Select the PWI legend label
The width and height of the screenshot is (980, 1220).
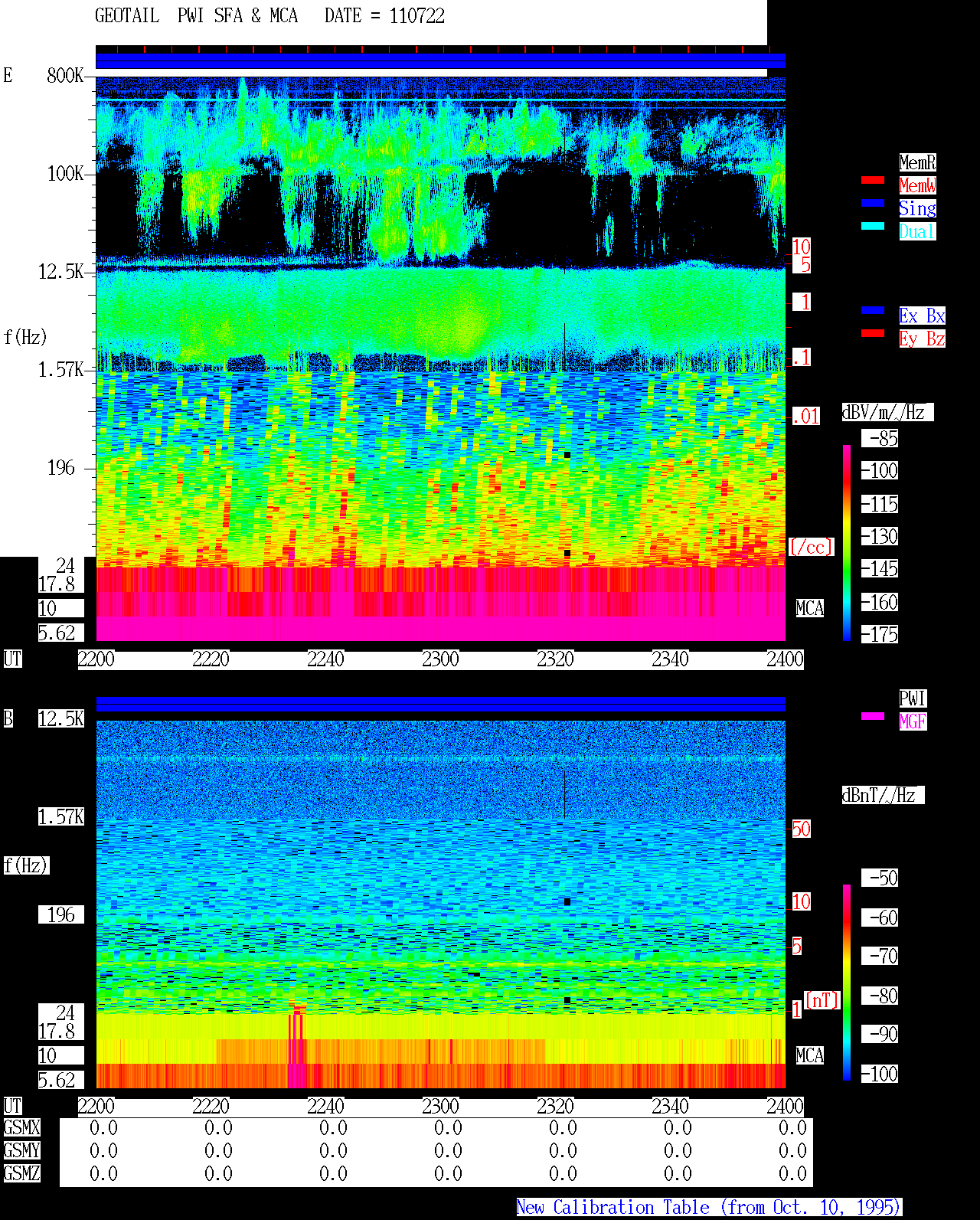pyautogui.click(x=913, y=698)
